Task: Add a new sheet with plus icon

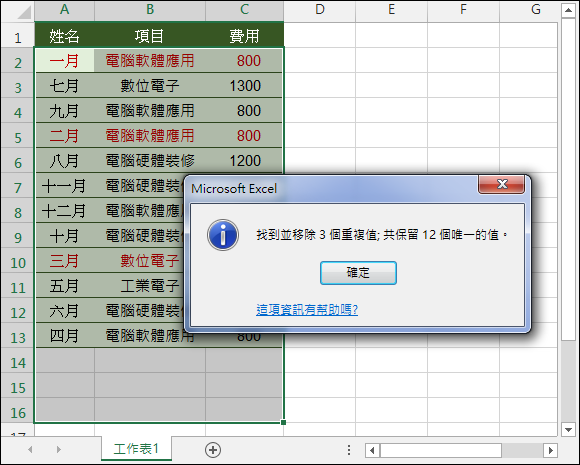Action: tap(213, 450)
